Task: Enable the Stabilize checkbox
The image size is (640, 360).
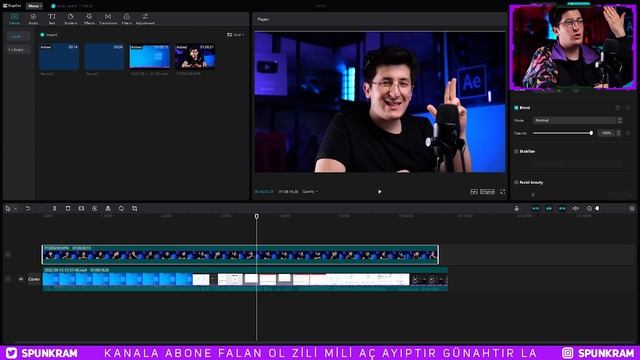Action: (x=516, y=151)
